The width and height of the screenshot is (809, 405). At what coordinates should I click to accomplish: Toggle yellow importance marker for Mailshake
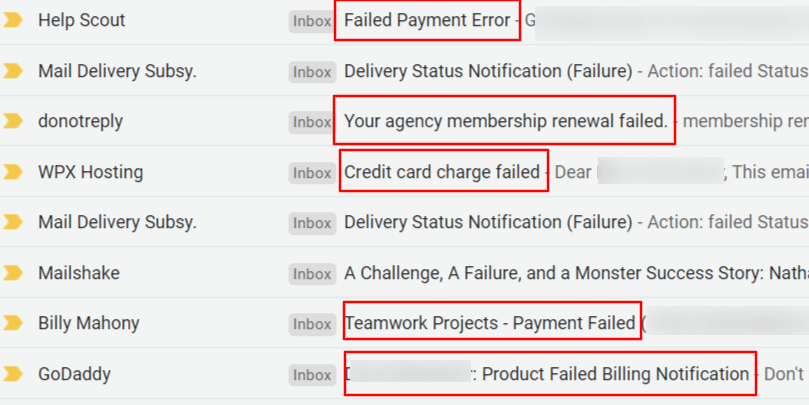13,273
